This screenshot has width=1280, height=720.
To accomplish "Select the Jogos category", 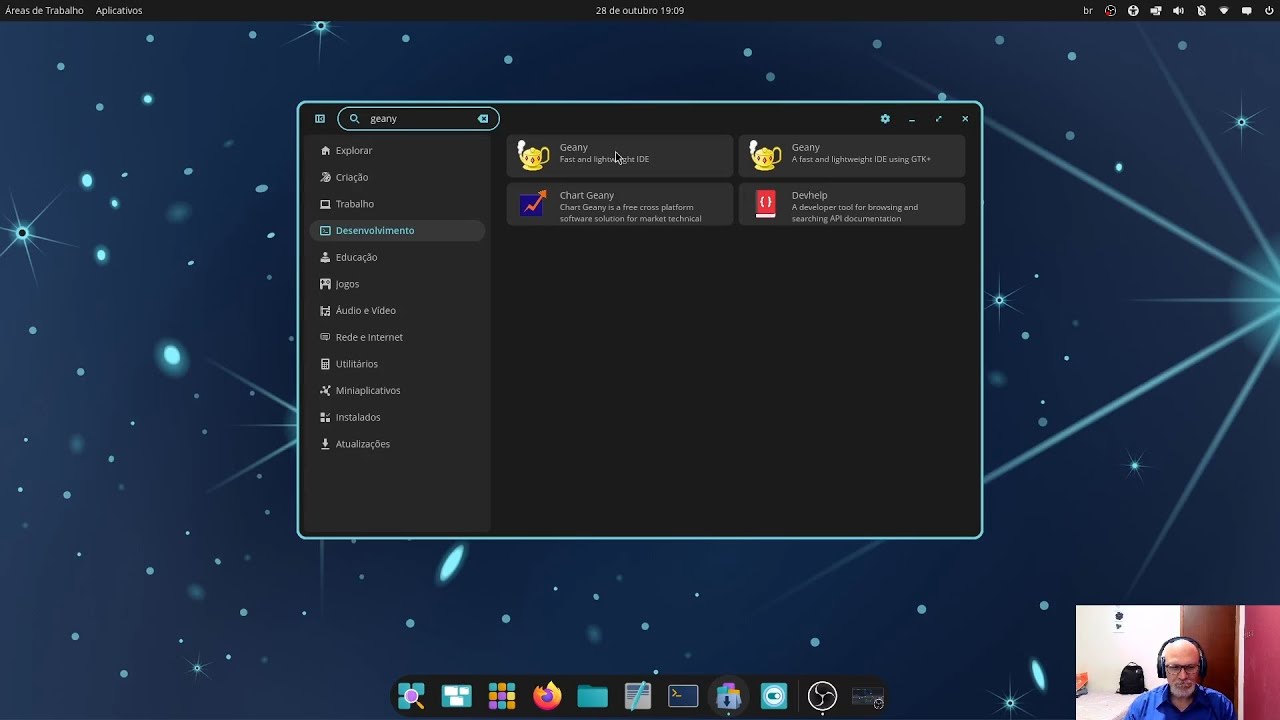I will (x=397, y=284).
